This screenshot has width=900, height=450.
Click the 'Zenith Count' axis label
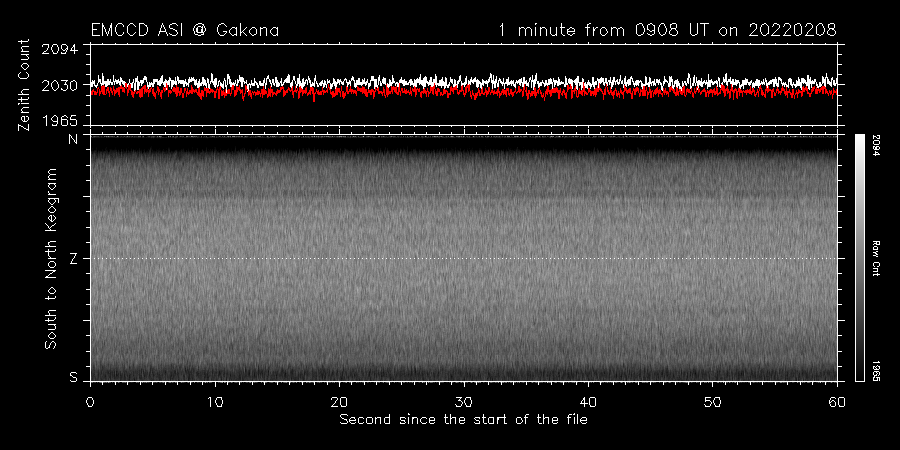pyautogui.click(x=24, y=86)
